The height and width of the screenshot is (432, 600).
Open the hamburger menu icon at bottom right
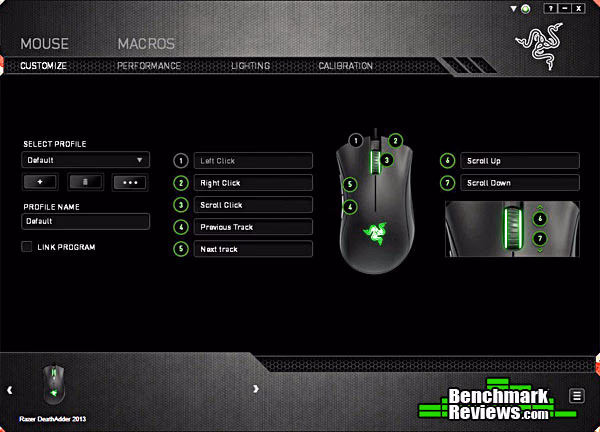(577, 396)
